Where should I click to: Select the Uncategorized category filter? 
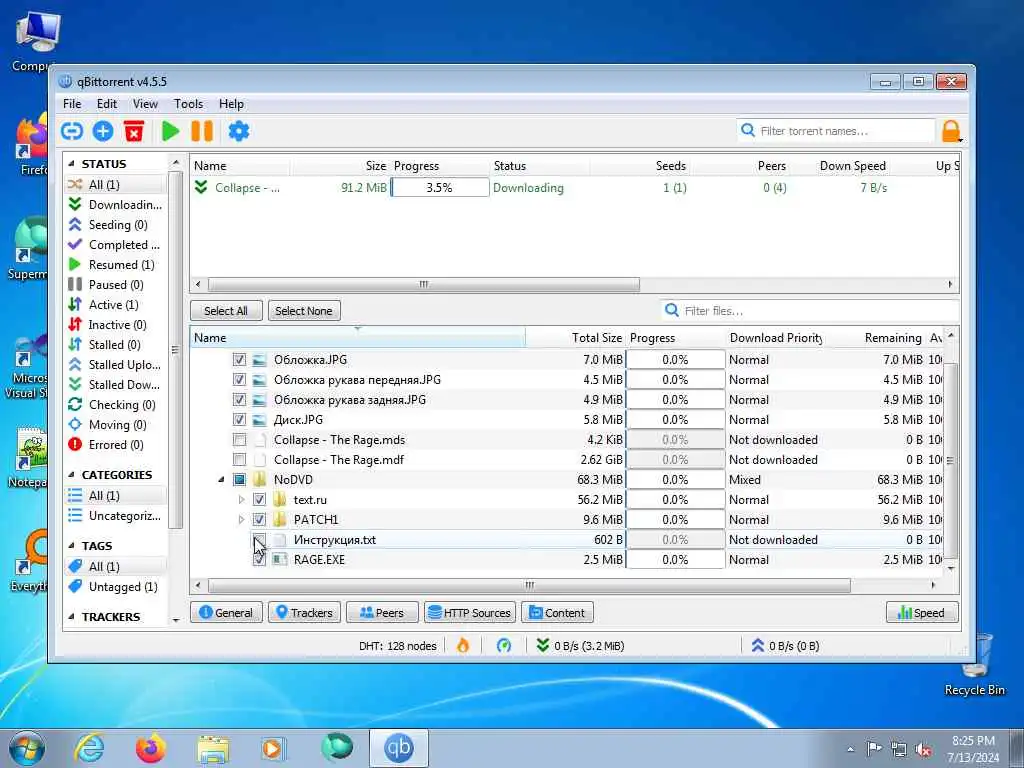point(115,516)
